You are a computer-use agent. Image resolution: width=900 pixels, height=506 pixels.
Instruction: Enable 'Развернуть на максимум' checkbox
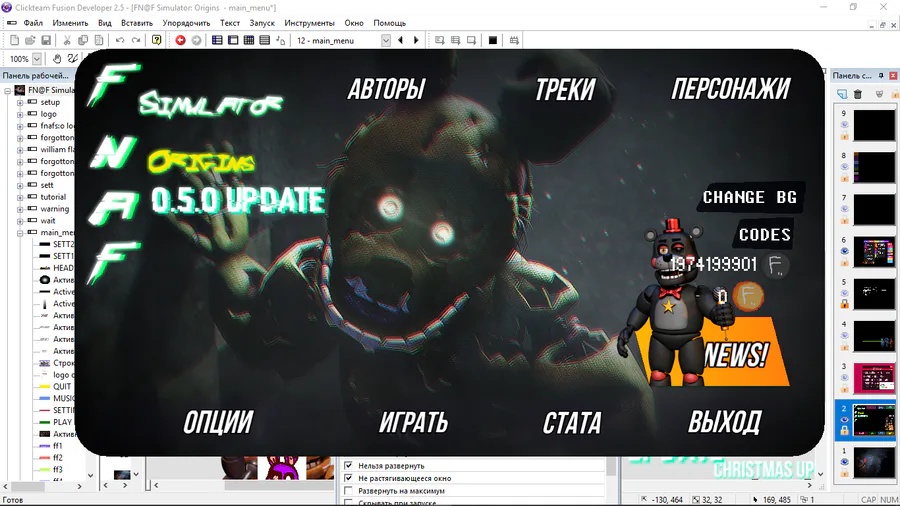[x=348, y=491]
